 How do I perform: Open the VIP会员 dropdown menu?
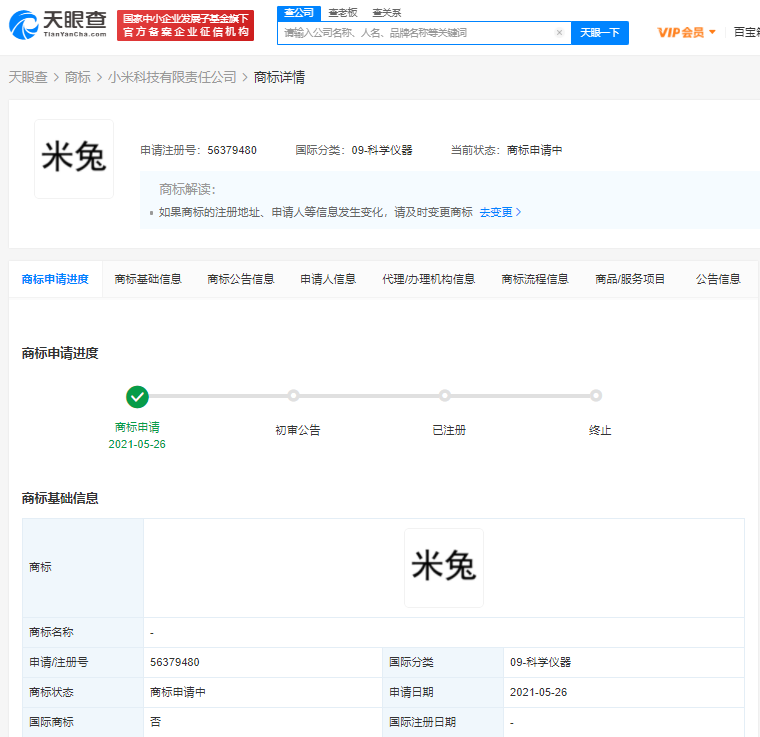point(686,33)
